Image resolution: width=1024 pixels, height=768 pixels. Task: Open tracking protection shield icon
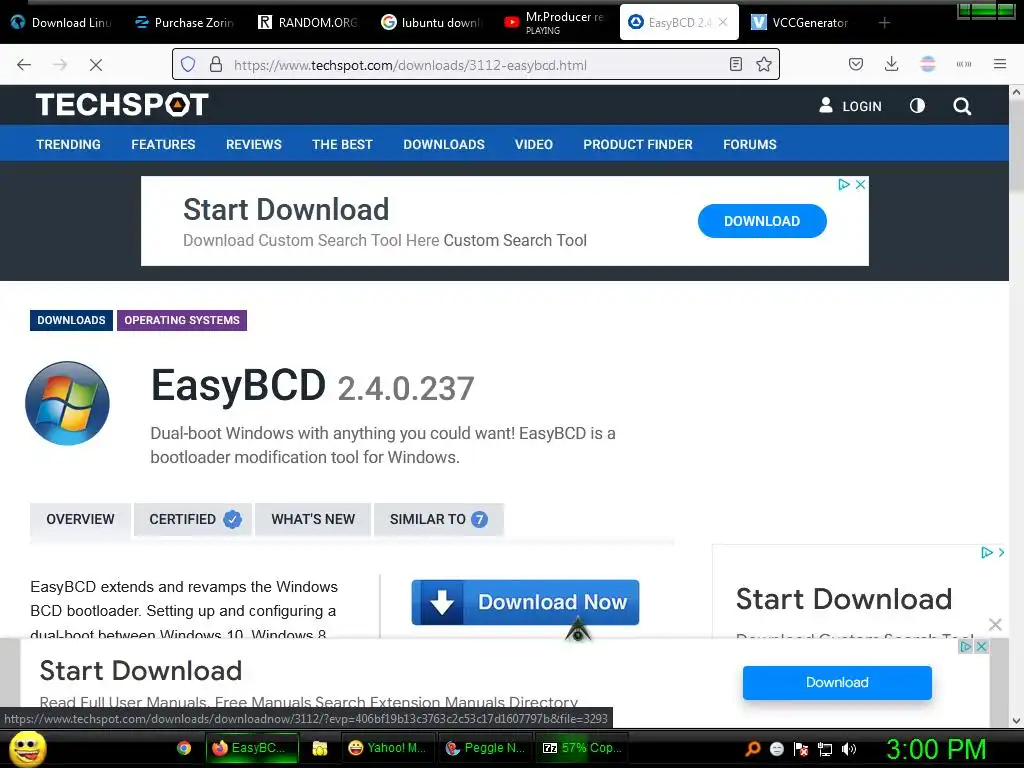point(188,65)
